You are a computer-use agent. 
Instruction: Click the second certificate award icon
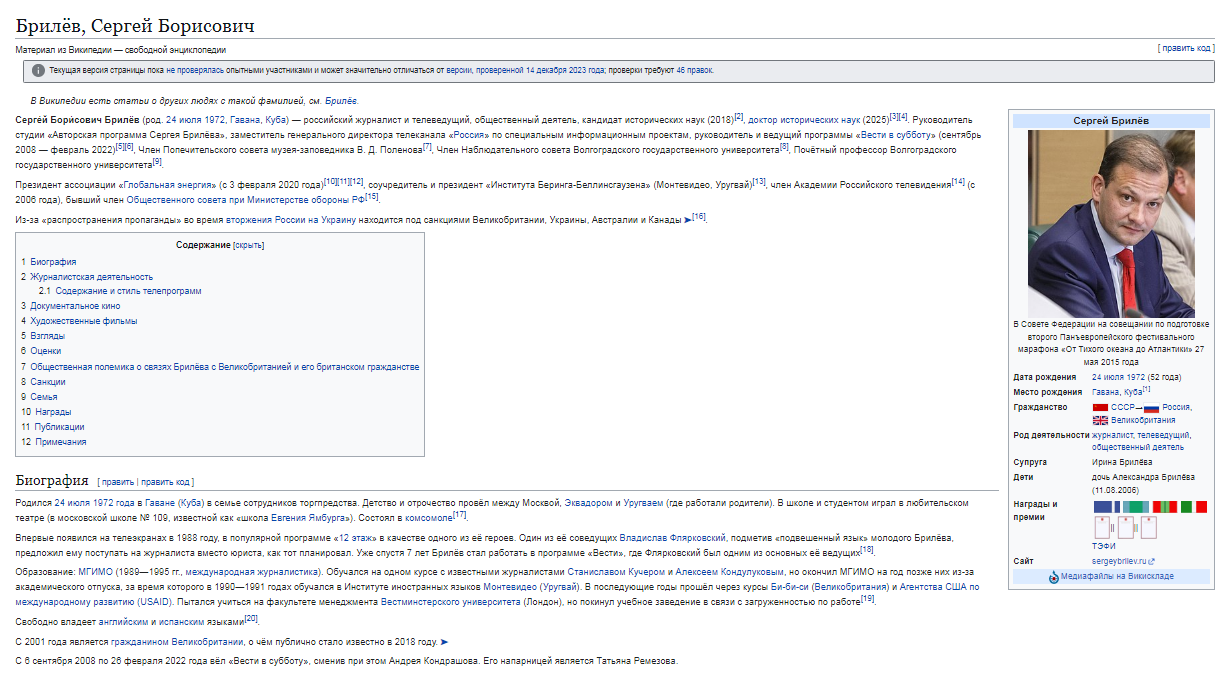1125,528
